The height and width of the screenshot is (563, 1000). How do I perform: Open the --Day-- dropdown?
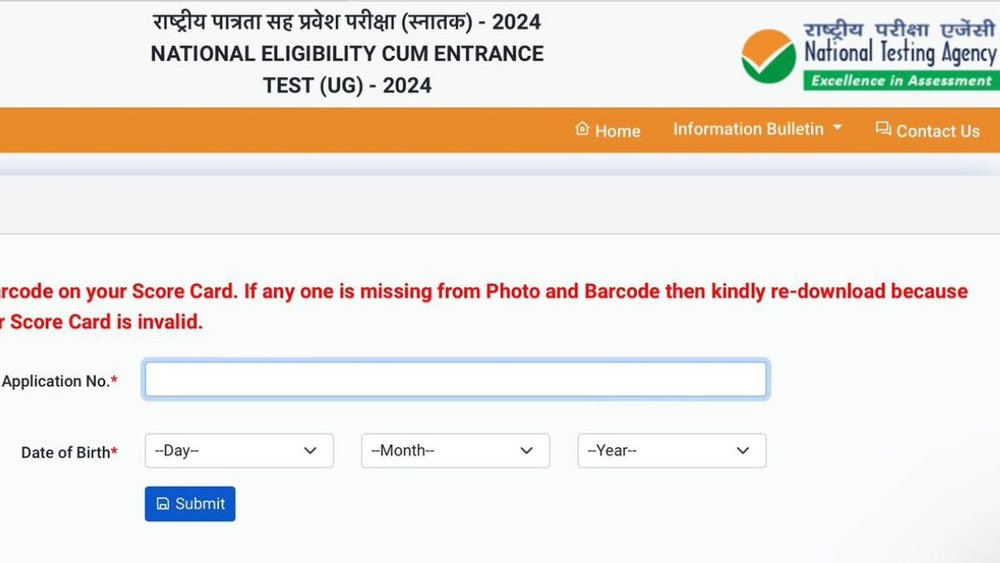coord(238,451)
